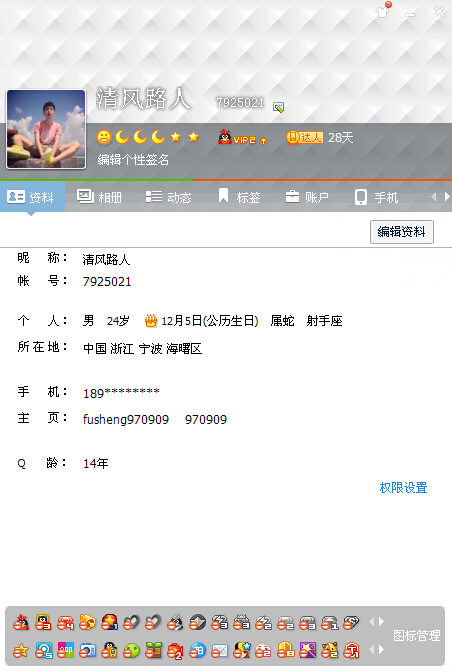Click 编辑个性签名 to edit signature
This screenshot has height=672, width=452.
[133, 160]
